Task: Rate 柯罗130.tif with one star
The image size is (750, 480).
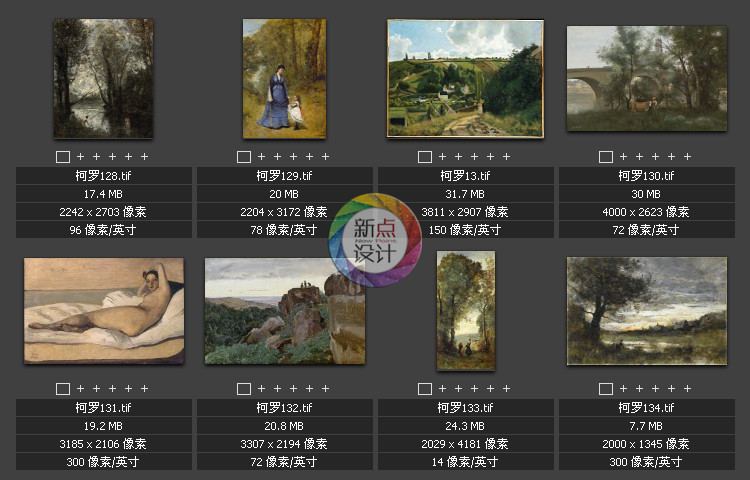Action: (x=624, y=156)
